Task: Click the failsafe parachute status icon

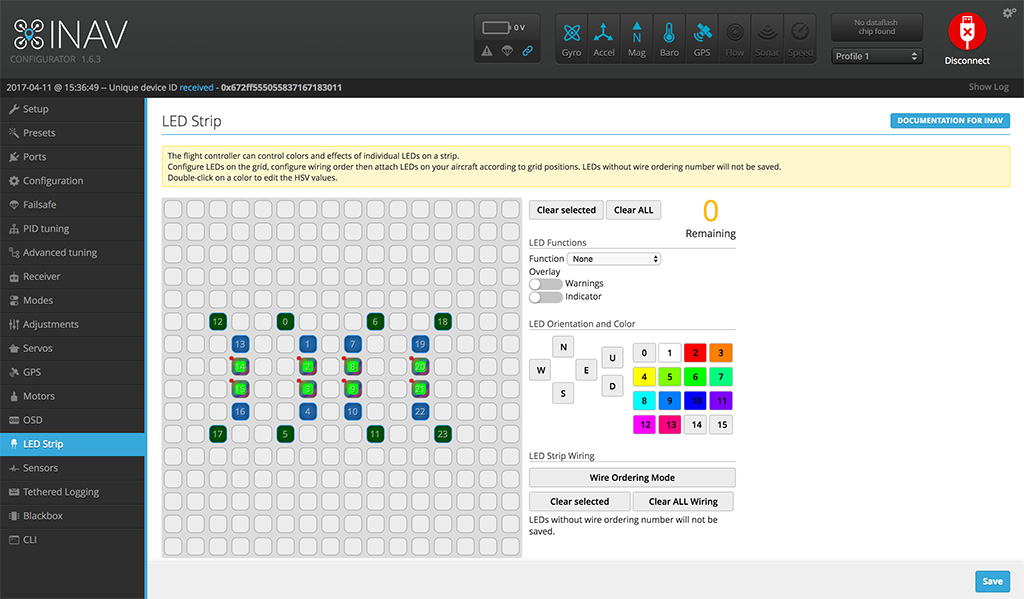Action: tap(507, 51)
